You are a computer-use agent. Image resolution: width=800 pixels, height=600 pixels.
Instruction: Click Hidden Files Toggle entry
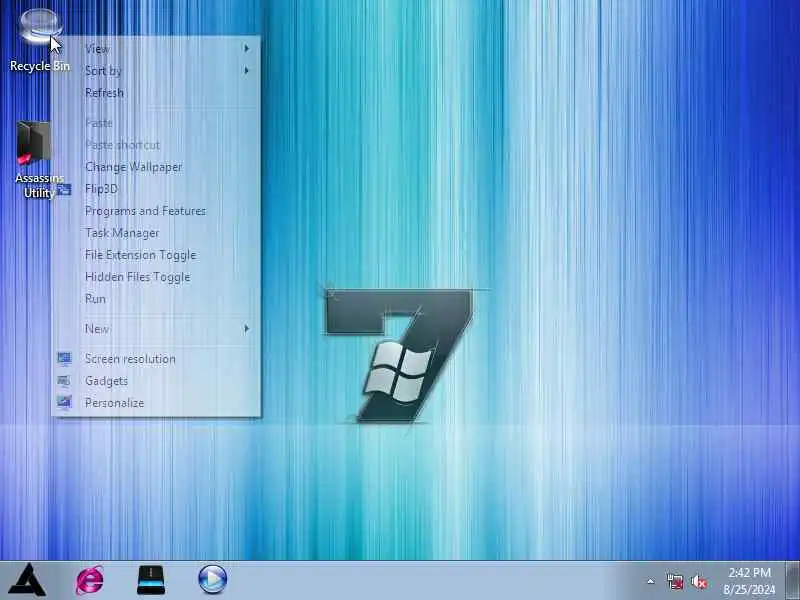[157, 277]
